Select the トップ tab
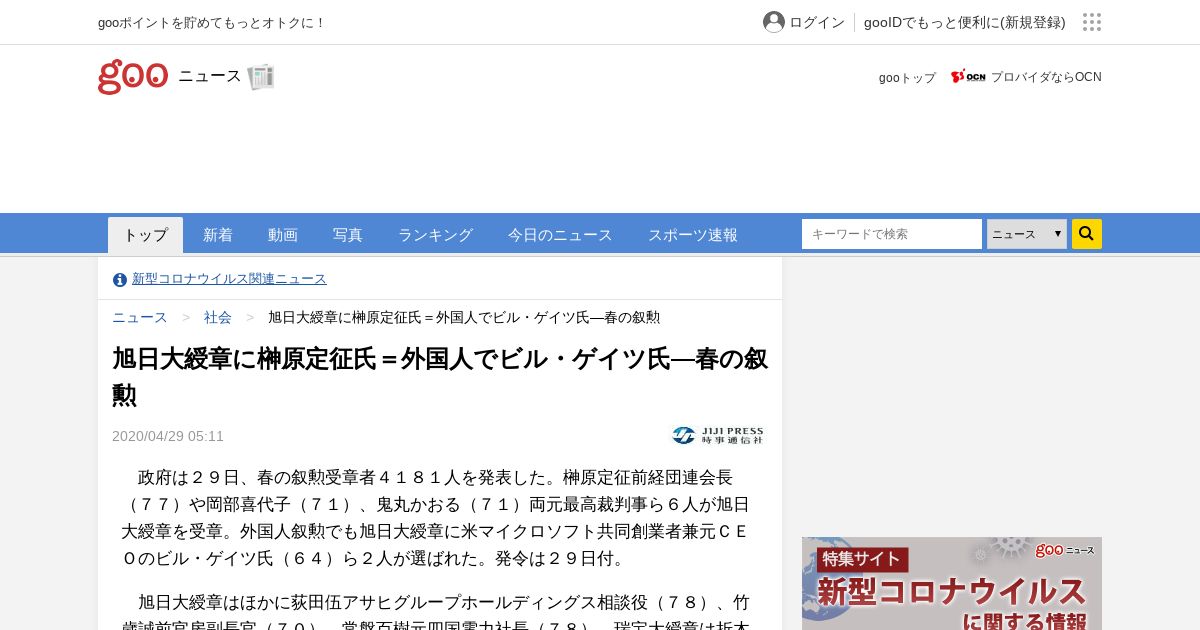This screenshot has height=630, width=1200. (146, 235)
